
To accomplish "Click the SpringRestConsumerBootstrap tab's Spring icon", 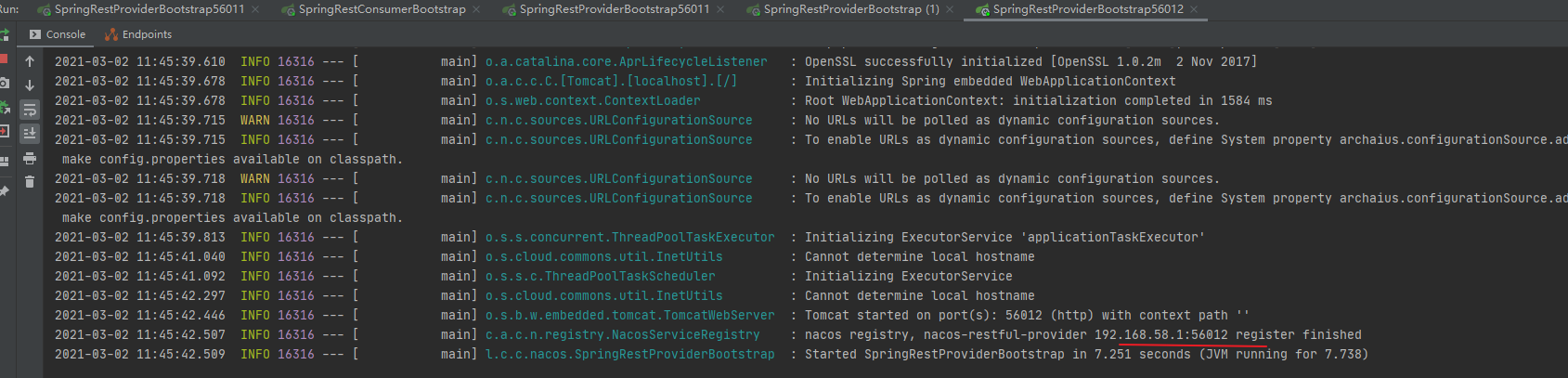I will point(289,10).
